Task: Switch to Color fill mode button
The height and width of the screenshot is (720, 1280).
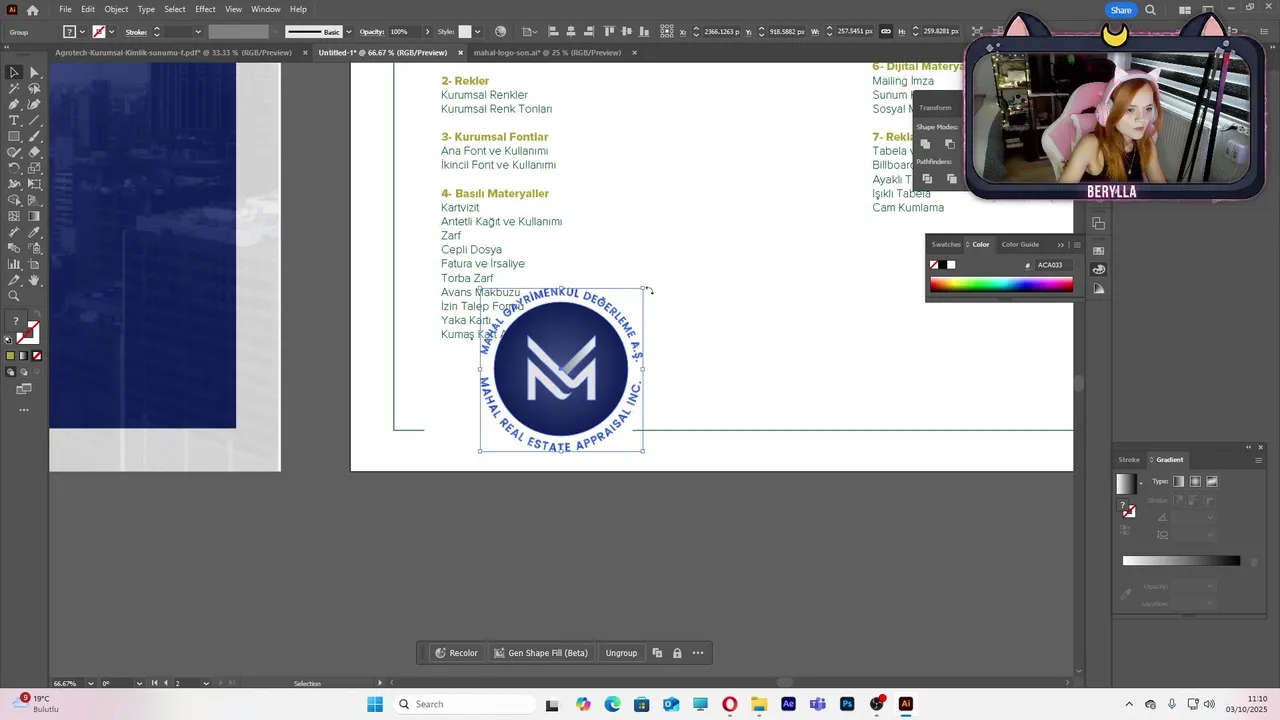Action: click(10, 355)
